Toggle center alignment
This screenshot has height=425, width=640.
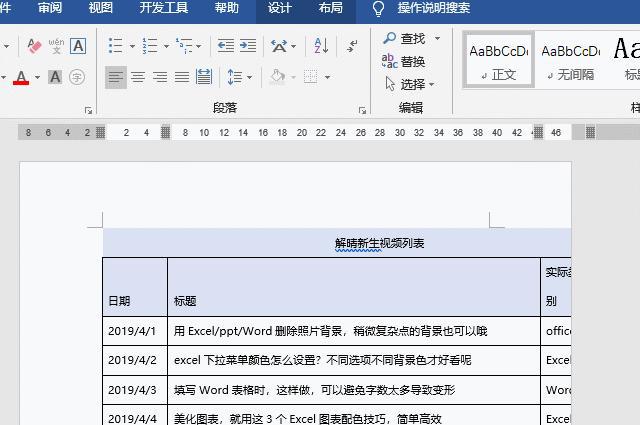[x=138, y=77]
